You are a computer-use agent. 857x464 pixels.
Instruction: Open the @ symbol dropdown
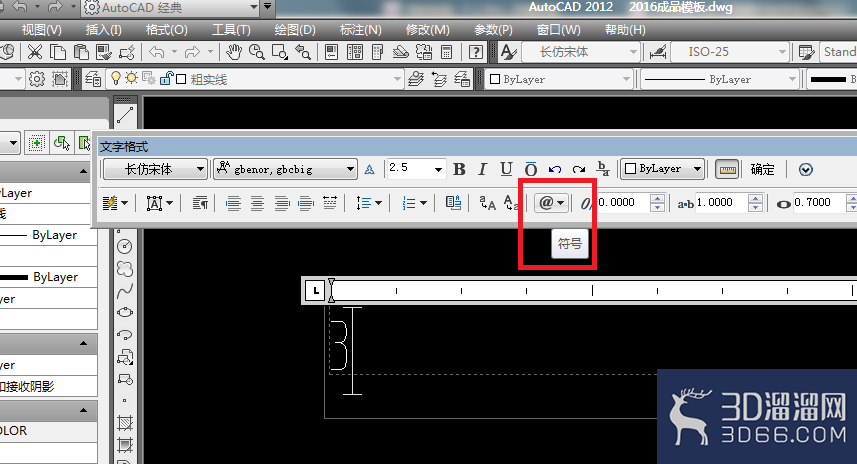(551, 203)
